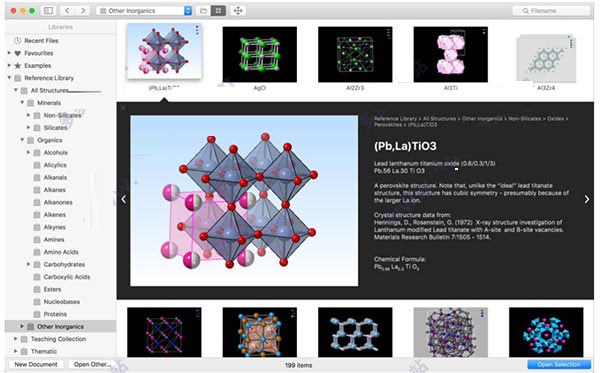Close the preview panel with X

[123, 108]
